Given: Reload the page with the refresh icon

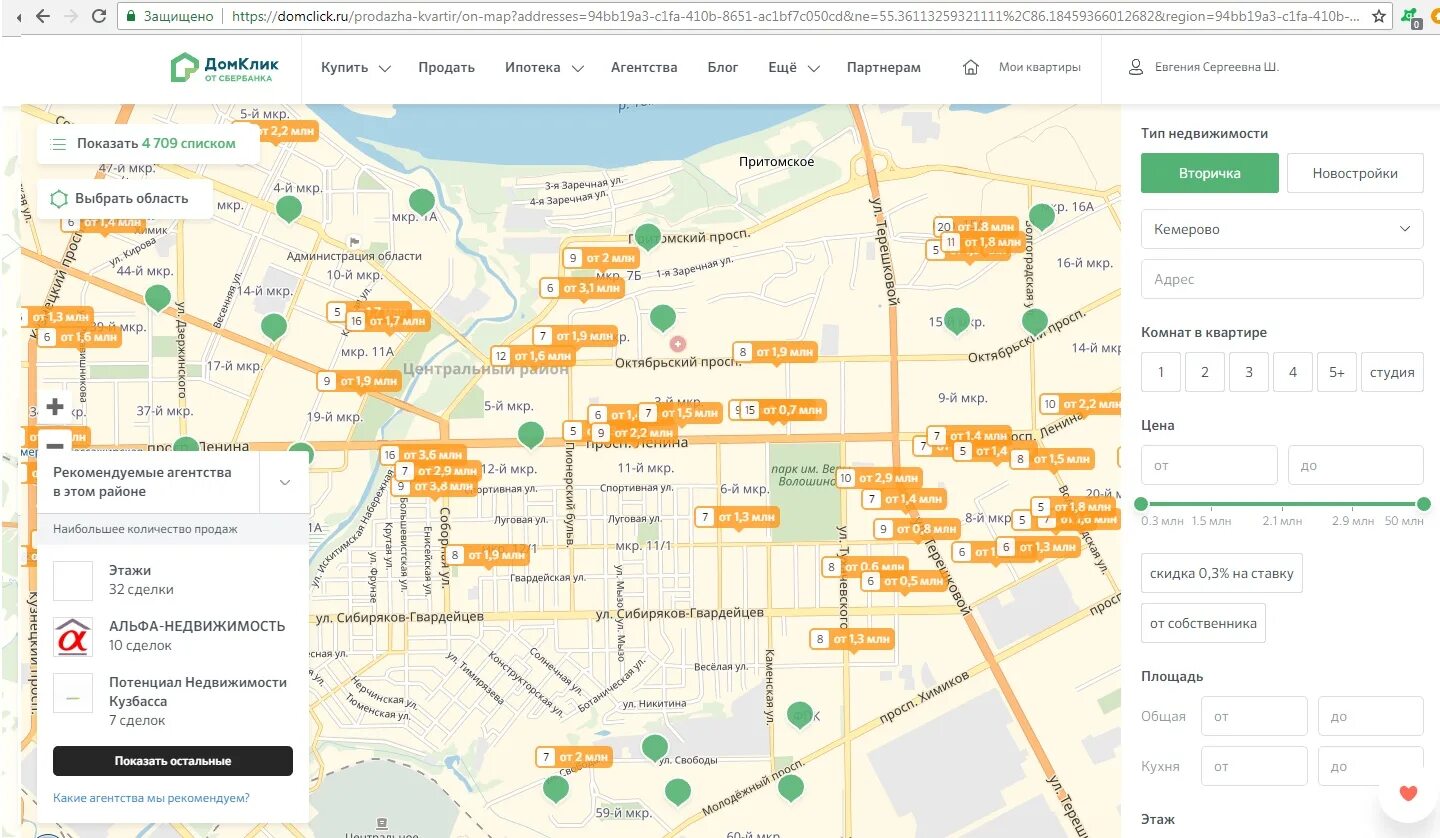Looking at the screenshot, I should (x=98, y=16).
